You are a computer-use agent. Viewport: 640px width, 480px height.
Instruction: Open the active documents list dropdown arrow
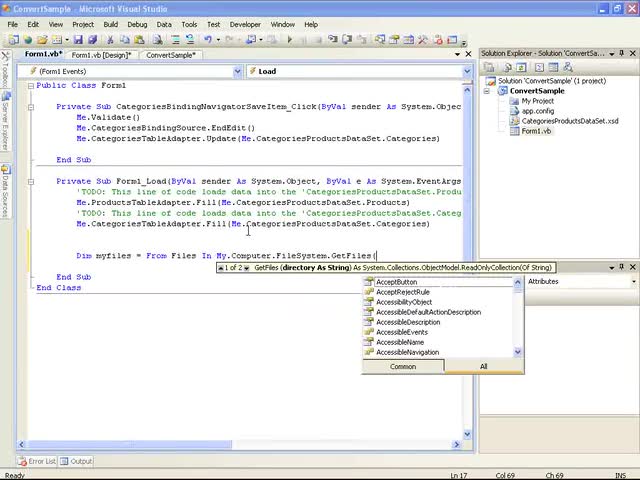pos(457,54)
